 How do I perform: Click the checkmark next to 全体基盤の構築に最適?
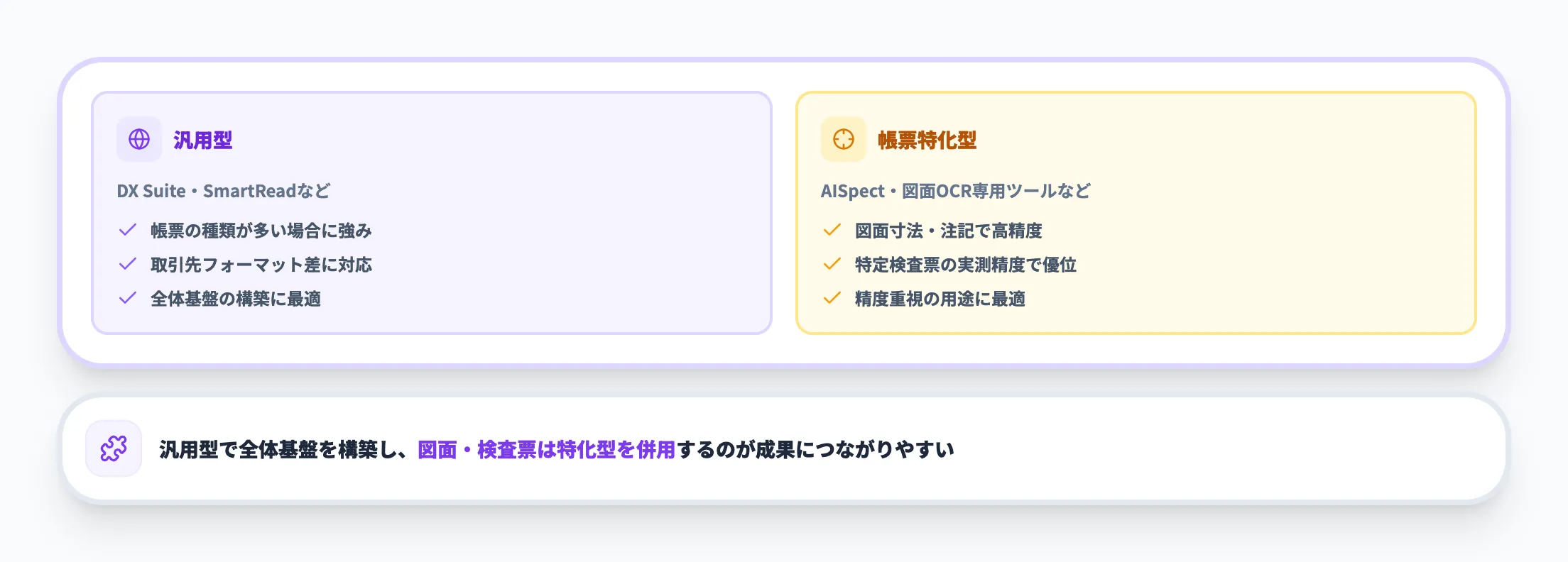click(128, 298)
